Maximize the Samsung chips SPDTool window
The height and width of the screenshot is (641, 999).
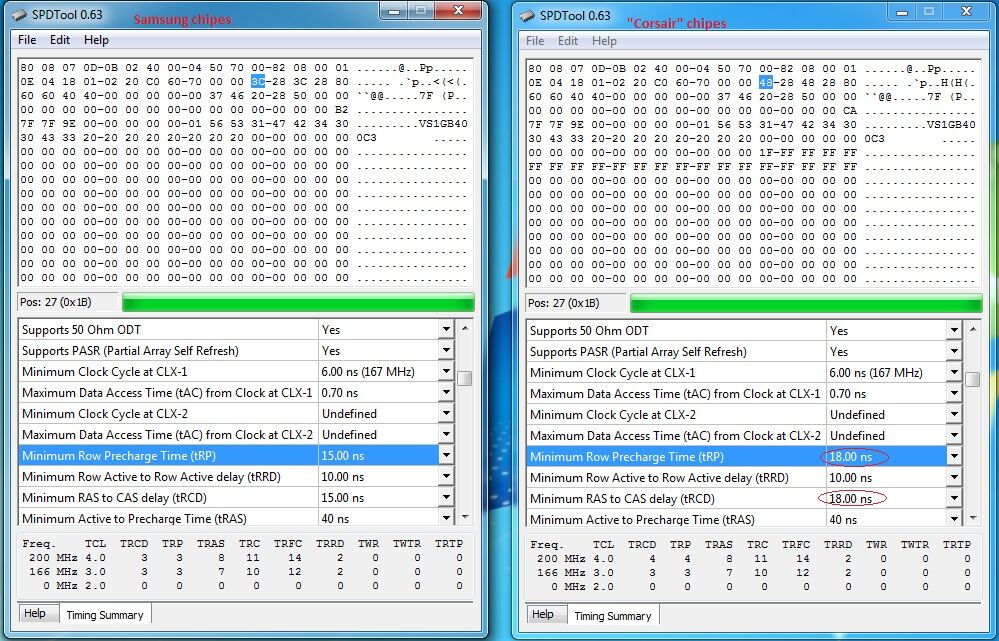point(421,10)
